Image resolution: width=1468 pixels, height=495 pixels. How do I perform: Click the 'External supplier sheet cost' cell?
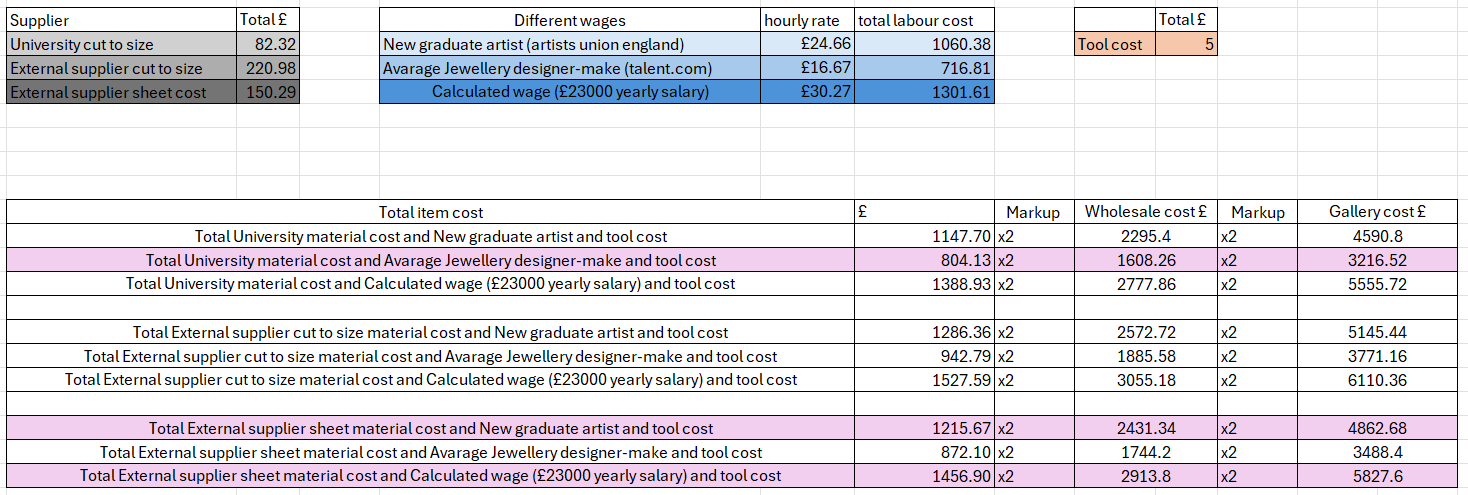click(x=122, y=92)
